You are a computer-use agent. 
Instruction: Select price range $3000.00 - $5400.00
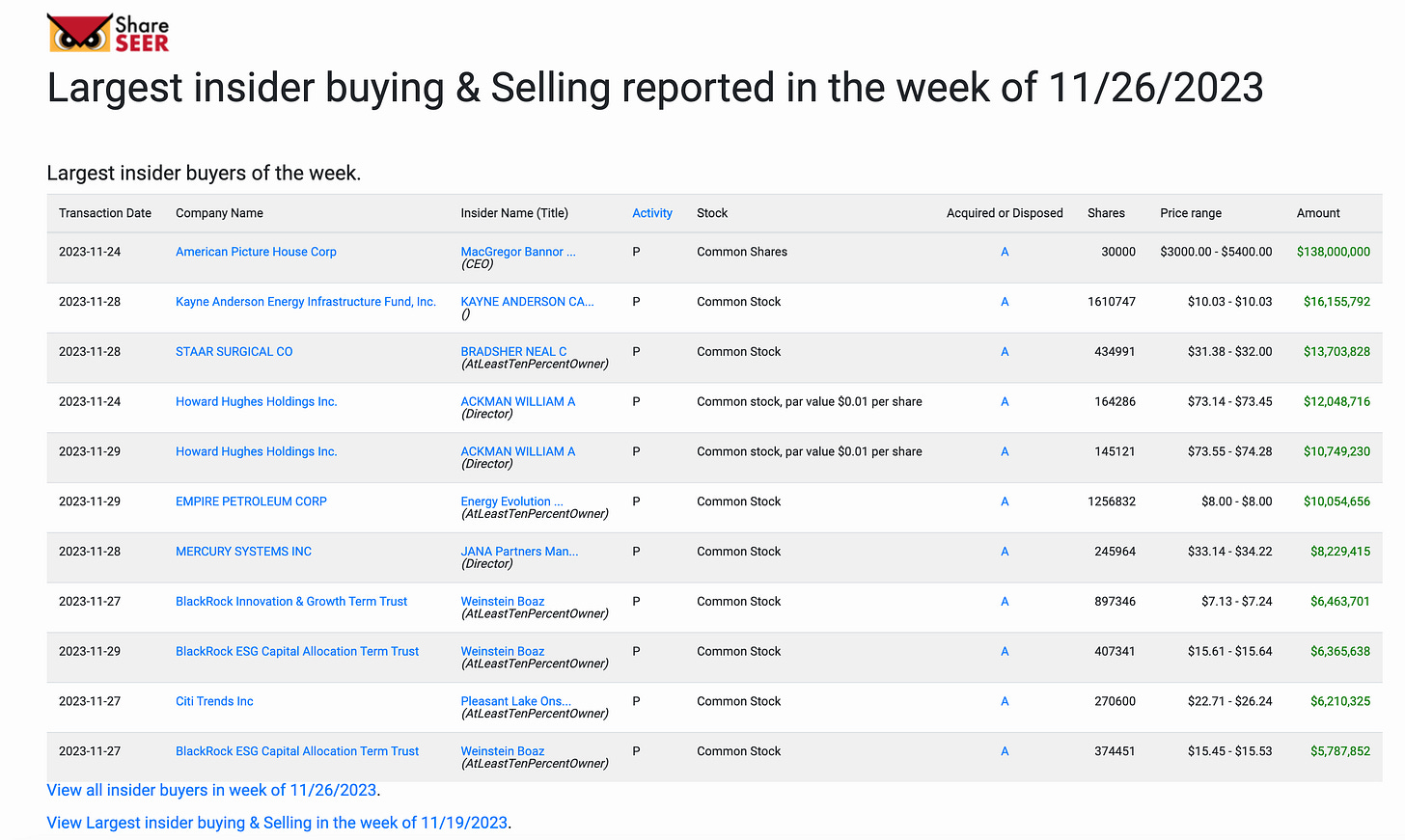(1216, 252)
